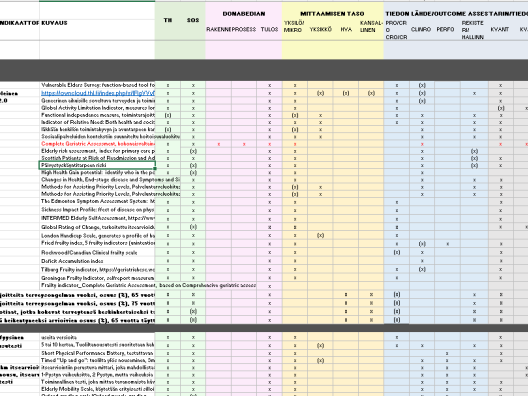Select the Scottish Patients at Risk cell

coord(97,158)
